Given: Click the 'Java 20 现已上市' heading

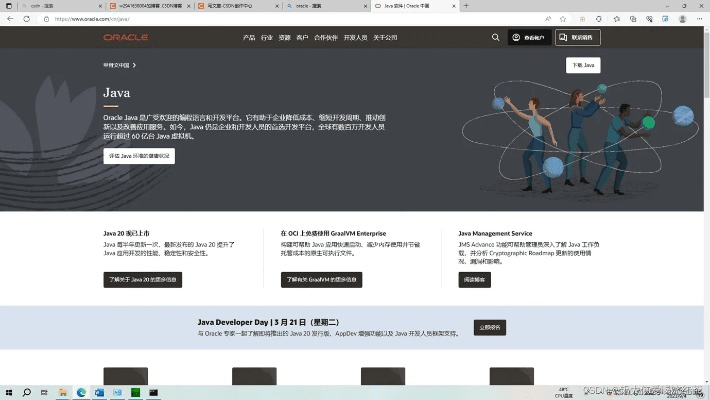Looking at the screenshot, I should (x=126, y=233).
